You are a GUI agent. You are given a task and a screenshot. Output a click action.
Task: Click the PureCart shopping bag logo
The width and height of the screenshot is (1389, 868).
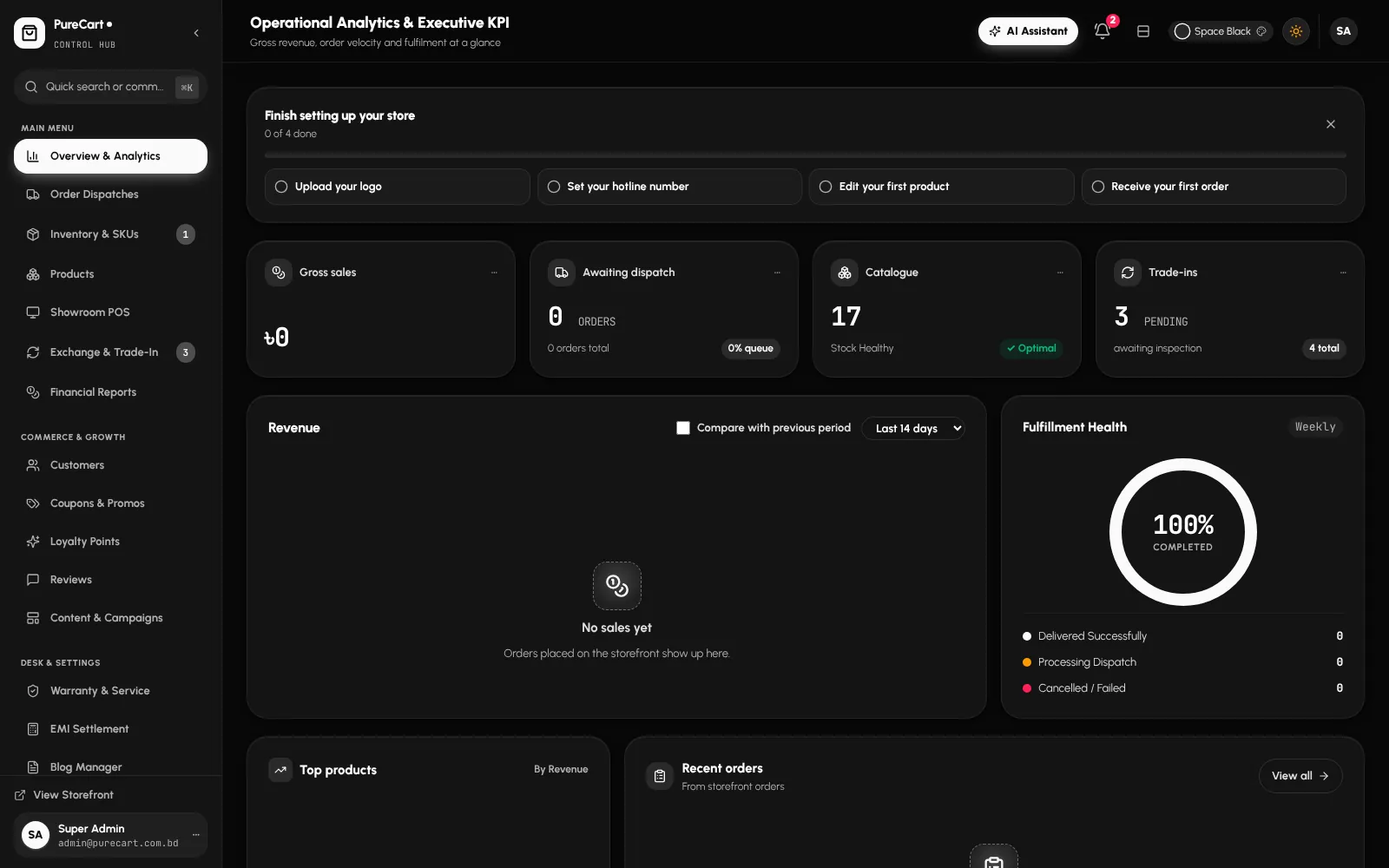click(x=30, y=33)
